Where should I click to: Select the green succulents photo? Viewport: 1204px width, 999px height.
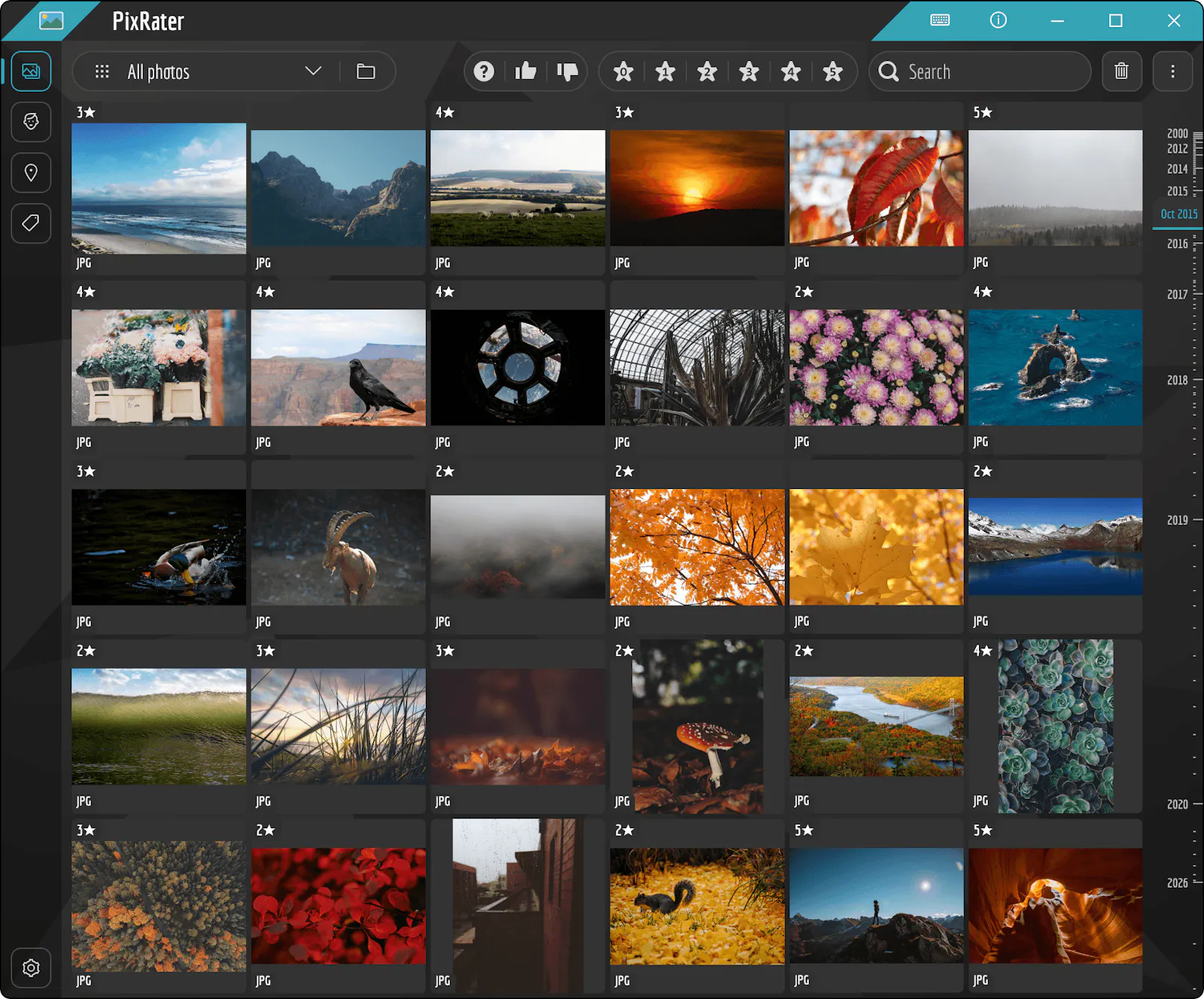(x=1056, y=727)
